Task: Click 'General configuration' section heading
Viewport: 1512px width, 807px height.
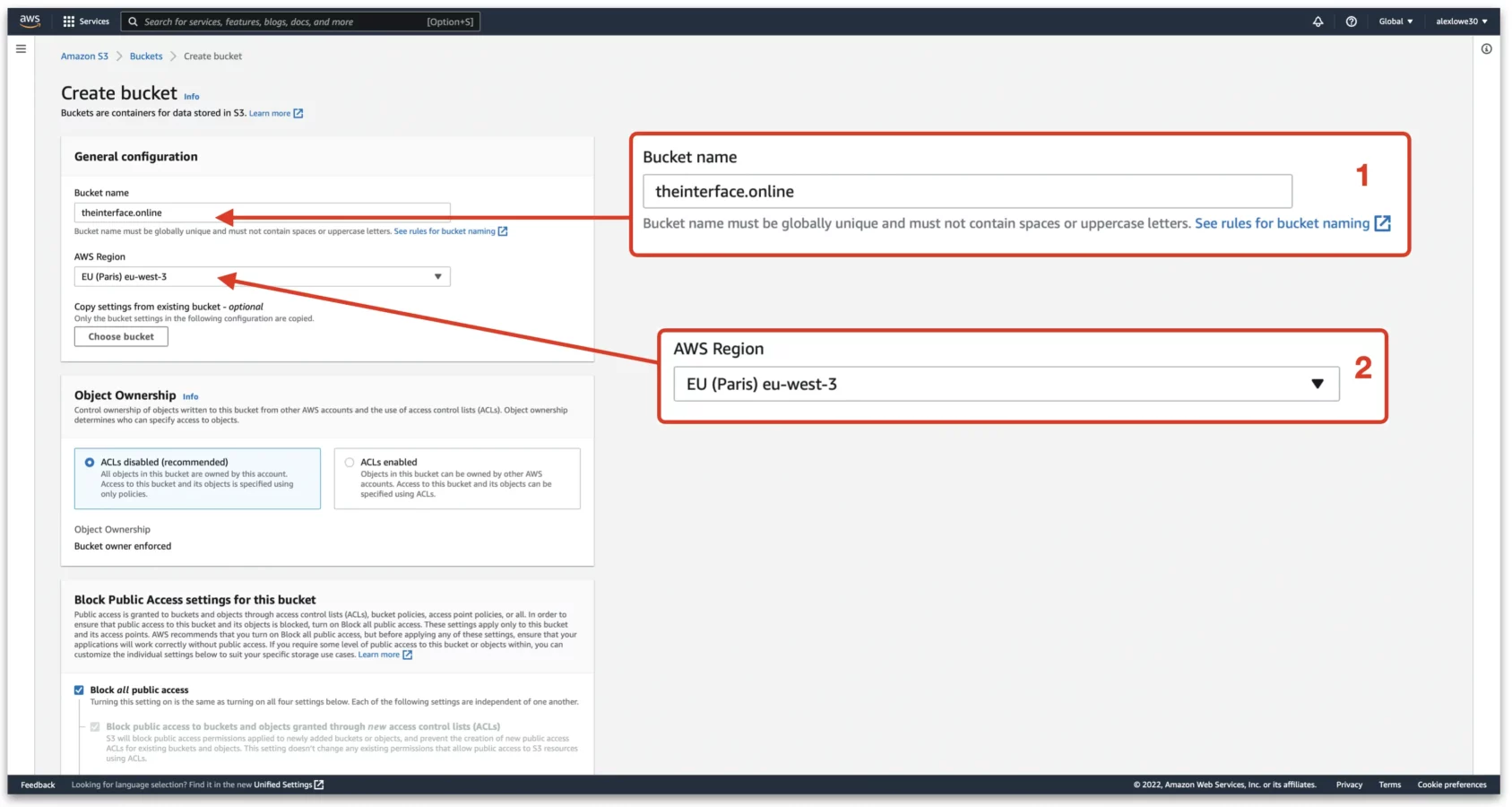Action: (x=136, y=156)
